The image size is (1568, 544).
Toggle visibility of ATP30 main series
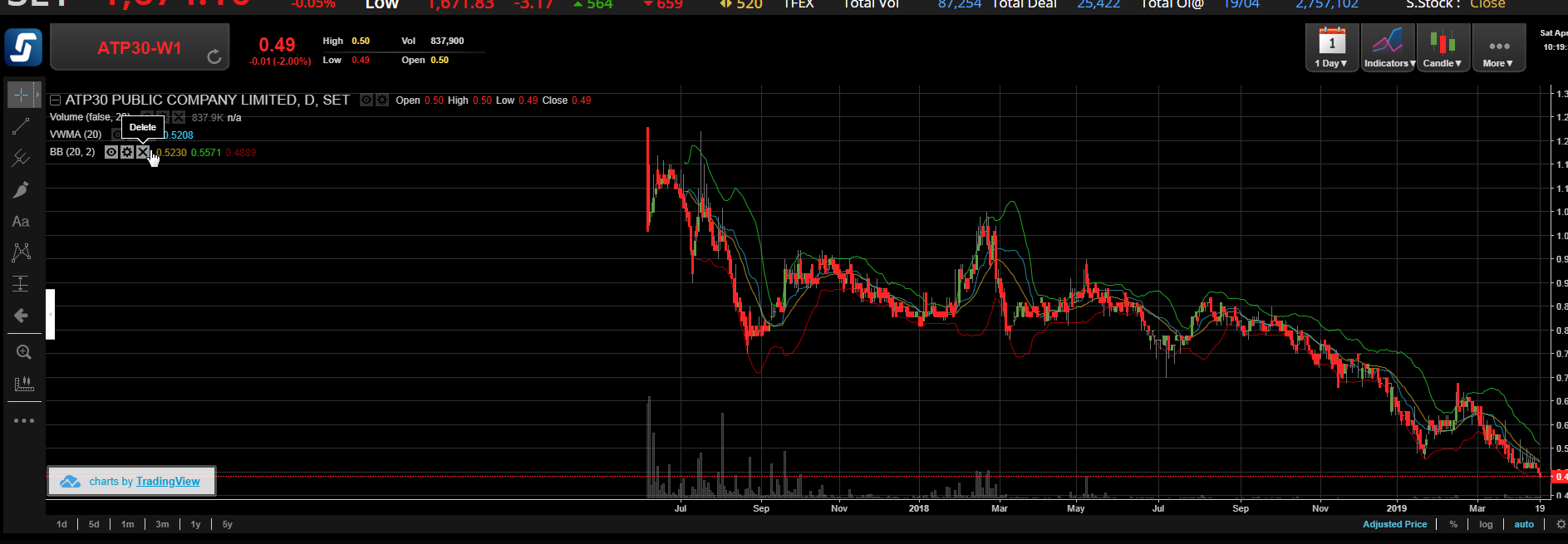[x=366, y=100]
